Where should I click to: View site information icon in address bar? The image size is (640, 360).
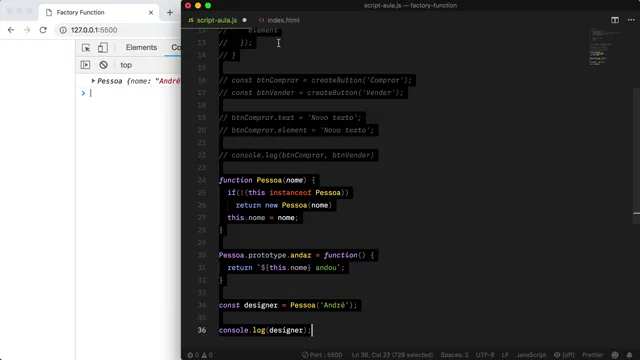[63, 30]
